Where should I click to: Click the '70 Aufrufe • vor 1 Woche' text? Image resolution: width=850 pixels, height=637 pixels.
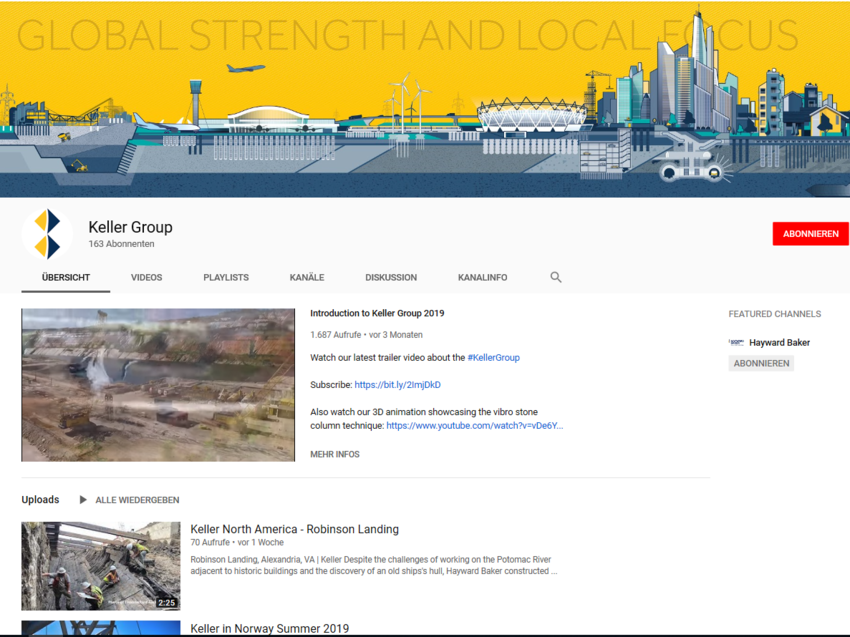(237, 543)
